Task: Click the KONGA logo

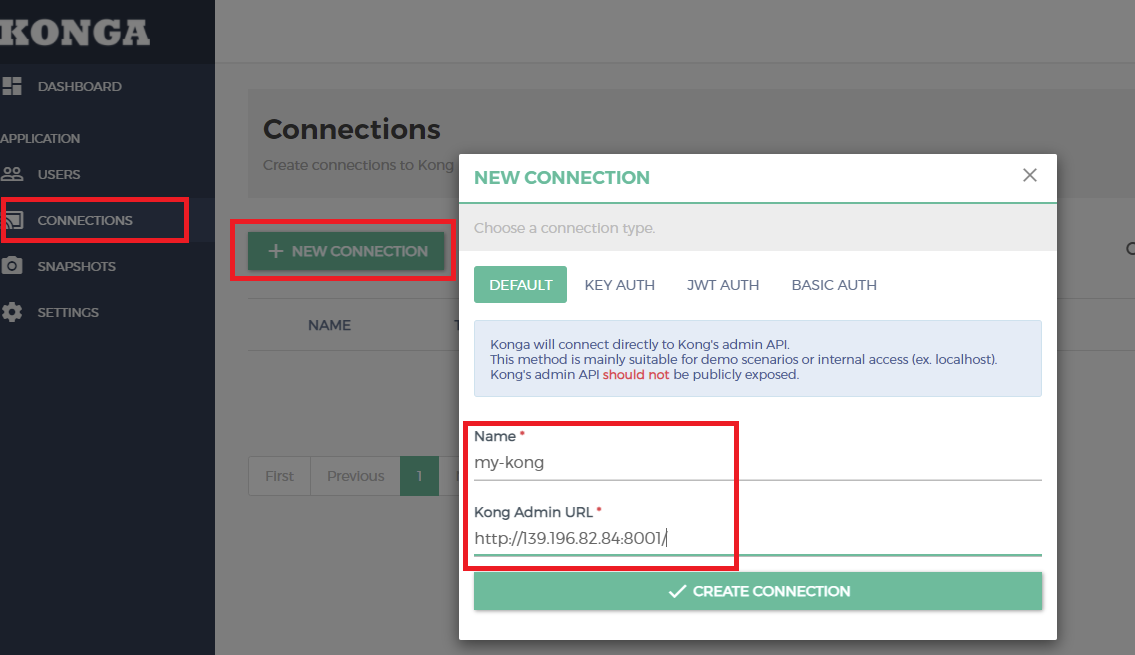Action: point(75,33)
